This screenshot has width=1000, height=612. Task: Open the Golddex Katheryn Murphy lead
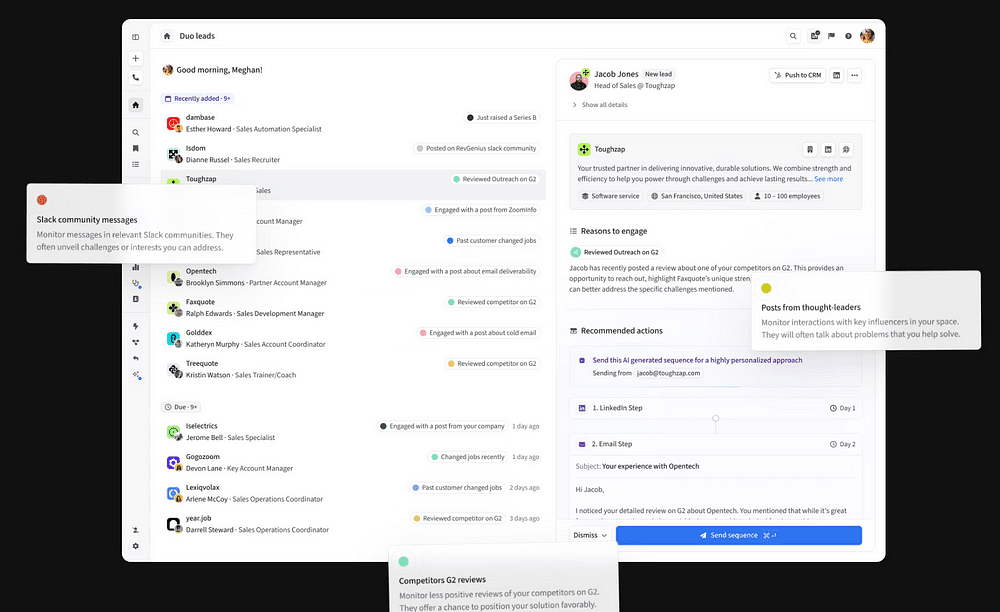(353, 338)
